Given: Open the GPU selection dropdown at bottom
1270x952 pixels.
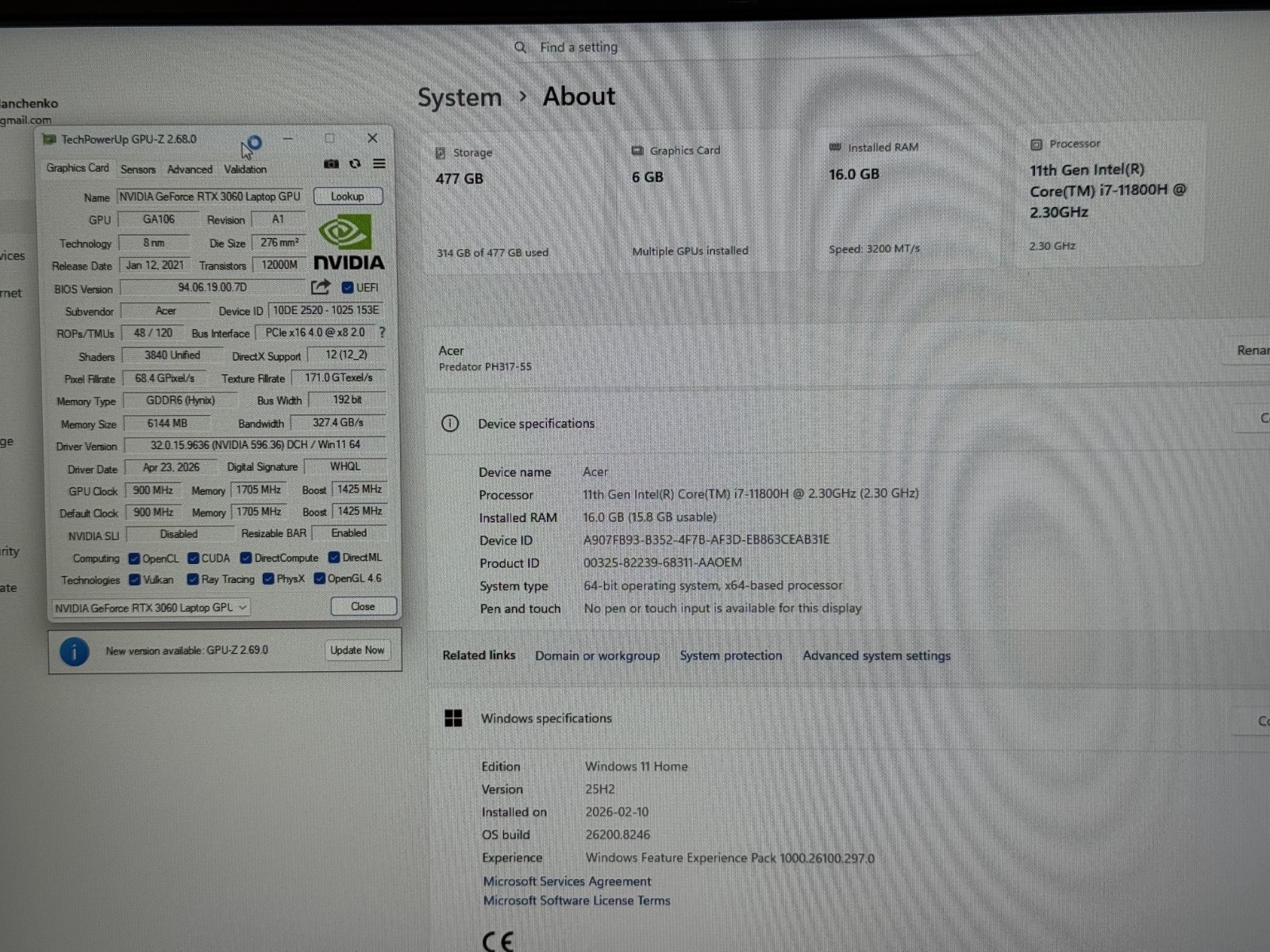Looking at the screenshot, I should click(x=151, y=608).
